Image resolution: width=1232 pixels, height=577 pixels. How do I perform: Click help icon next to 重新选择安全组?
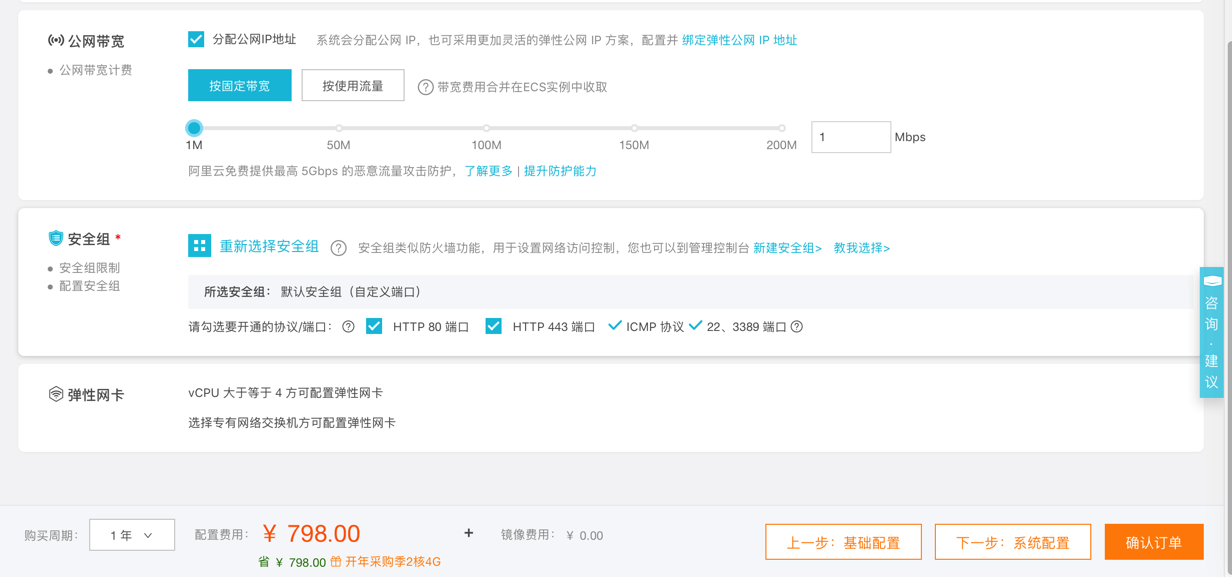point(339,248)
